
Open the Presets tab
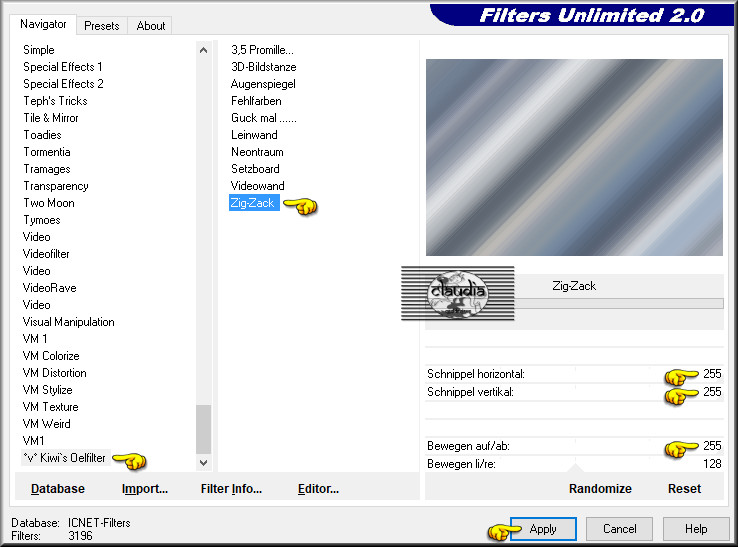[102, 26]
